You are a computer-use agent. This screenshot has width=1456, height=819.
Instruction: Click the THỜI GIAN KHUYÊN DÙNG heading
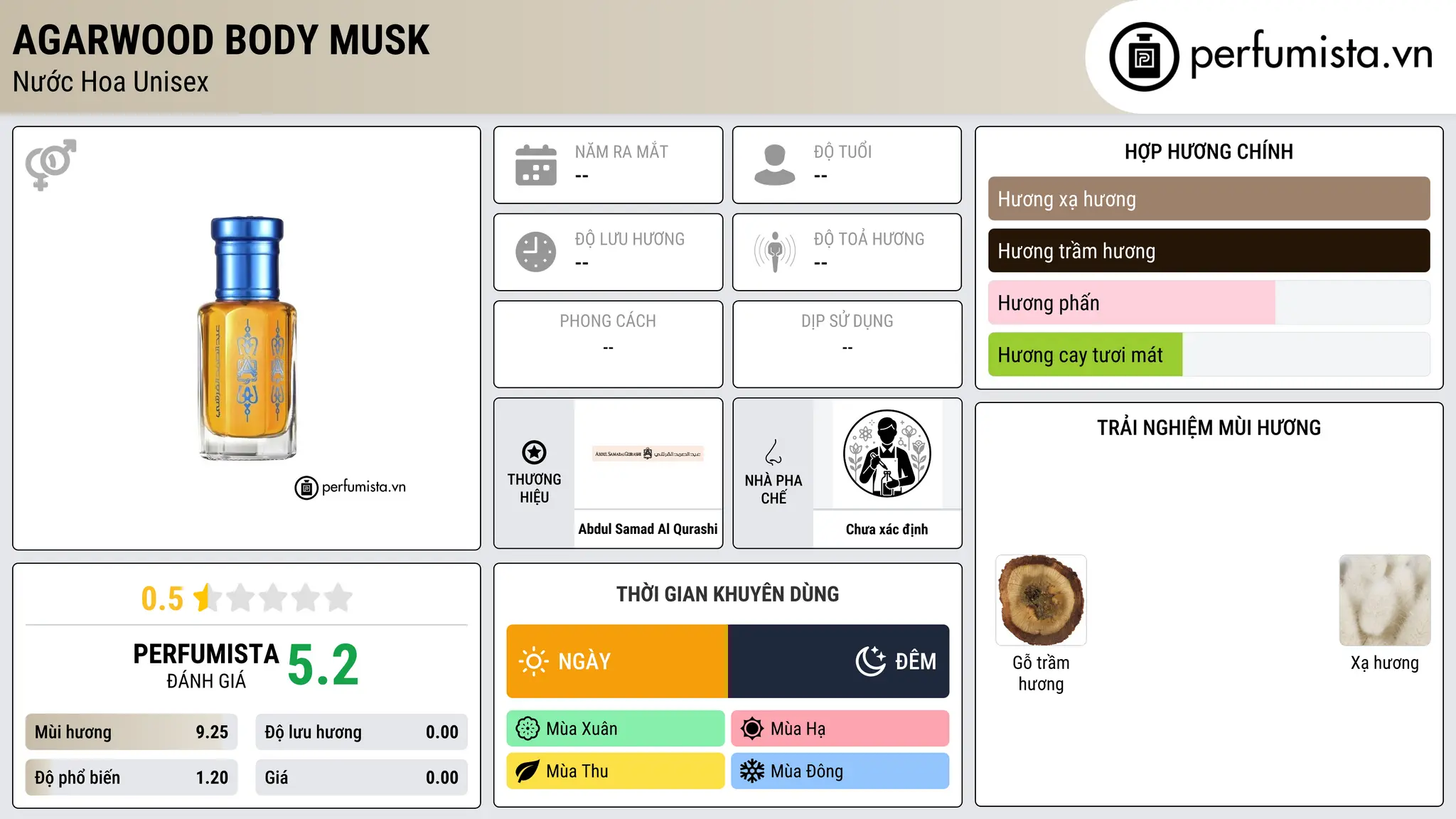click(x=728, y=594)
